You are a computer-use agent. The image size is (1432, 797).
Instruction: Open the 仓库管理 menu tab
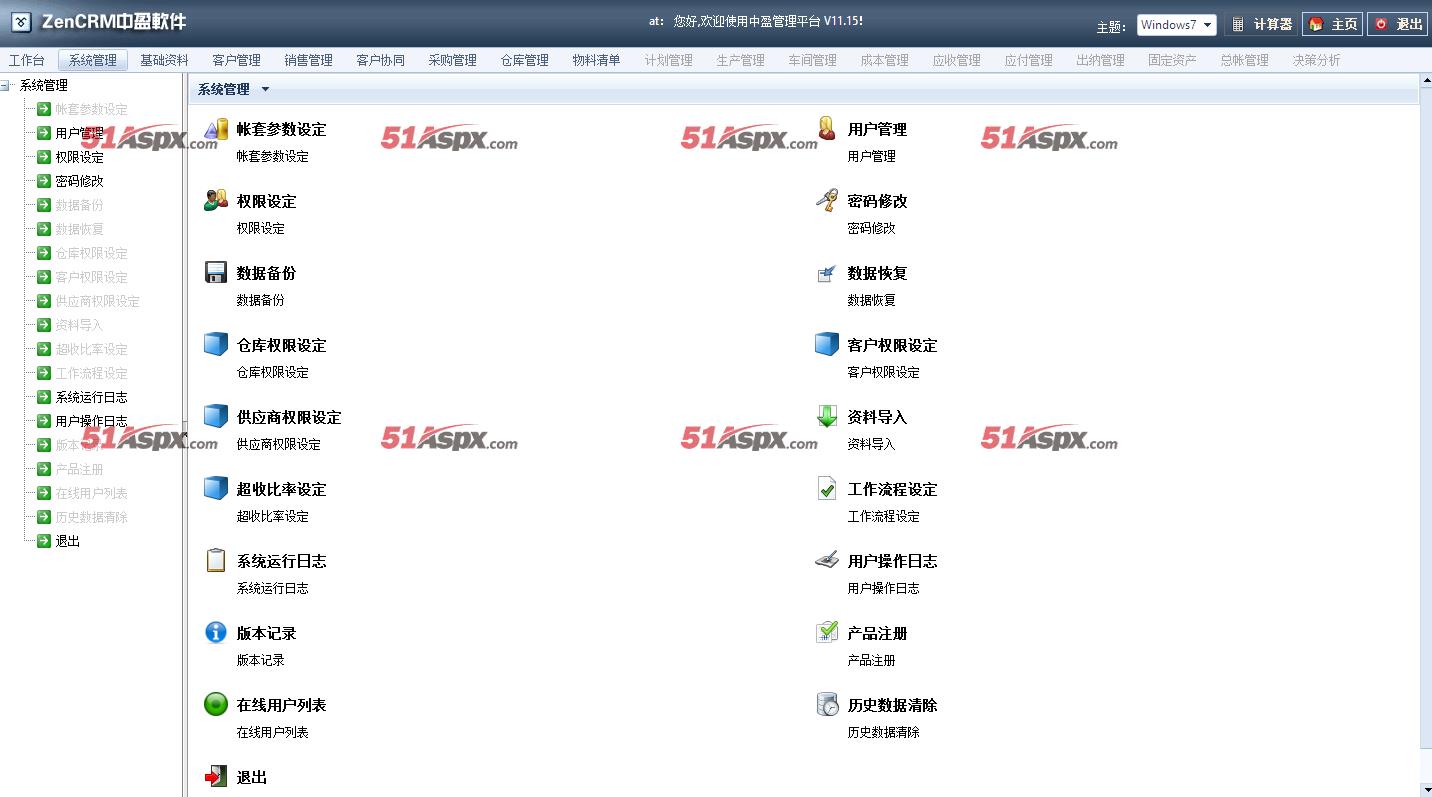tap(524, 60)
